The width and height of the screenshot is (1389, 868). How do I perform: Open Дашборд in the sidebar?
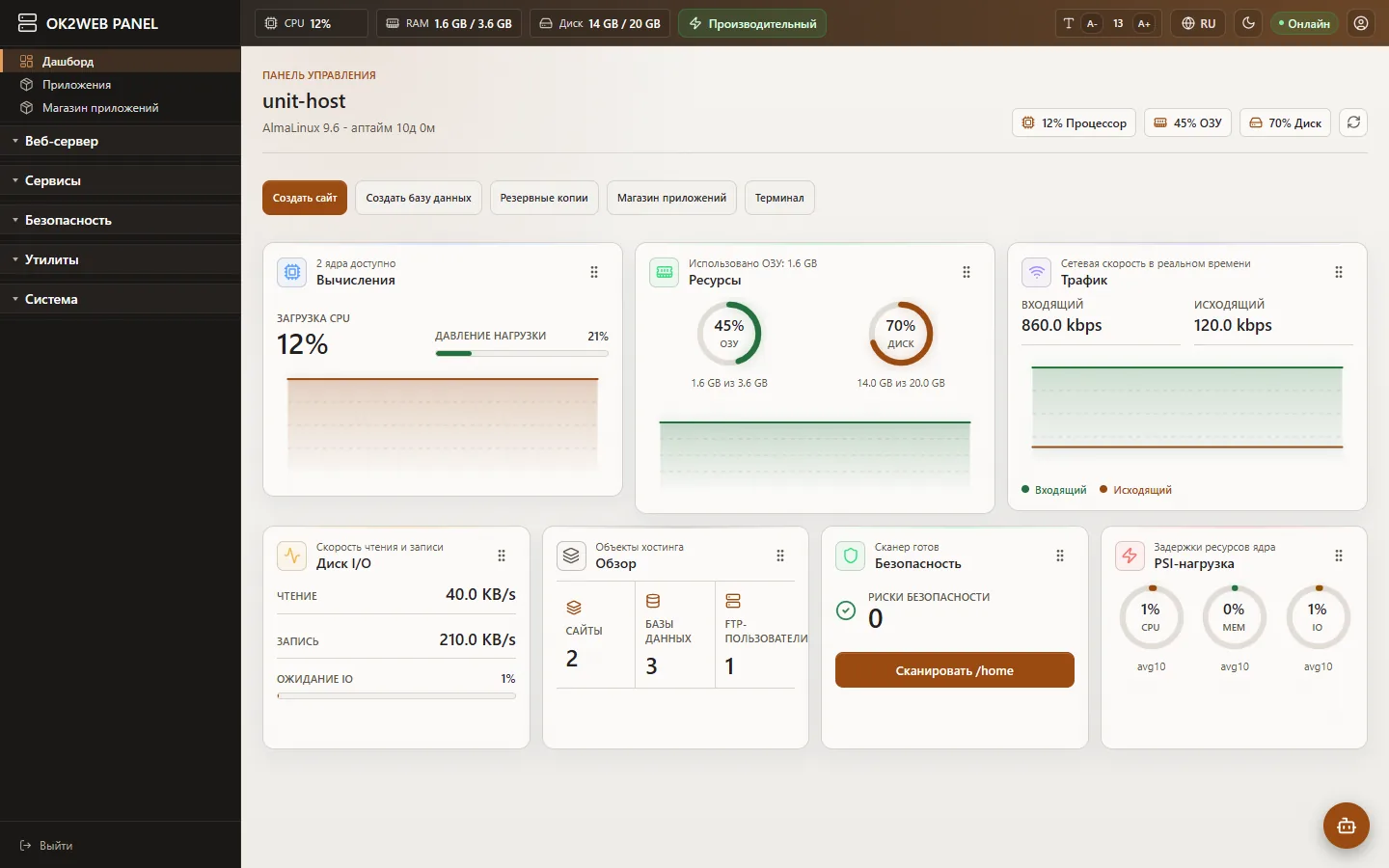click(121, 61)
